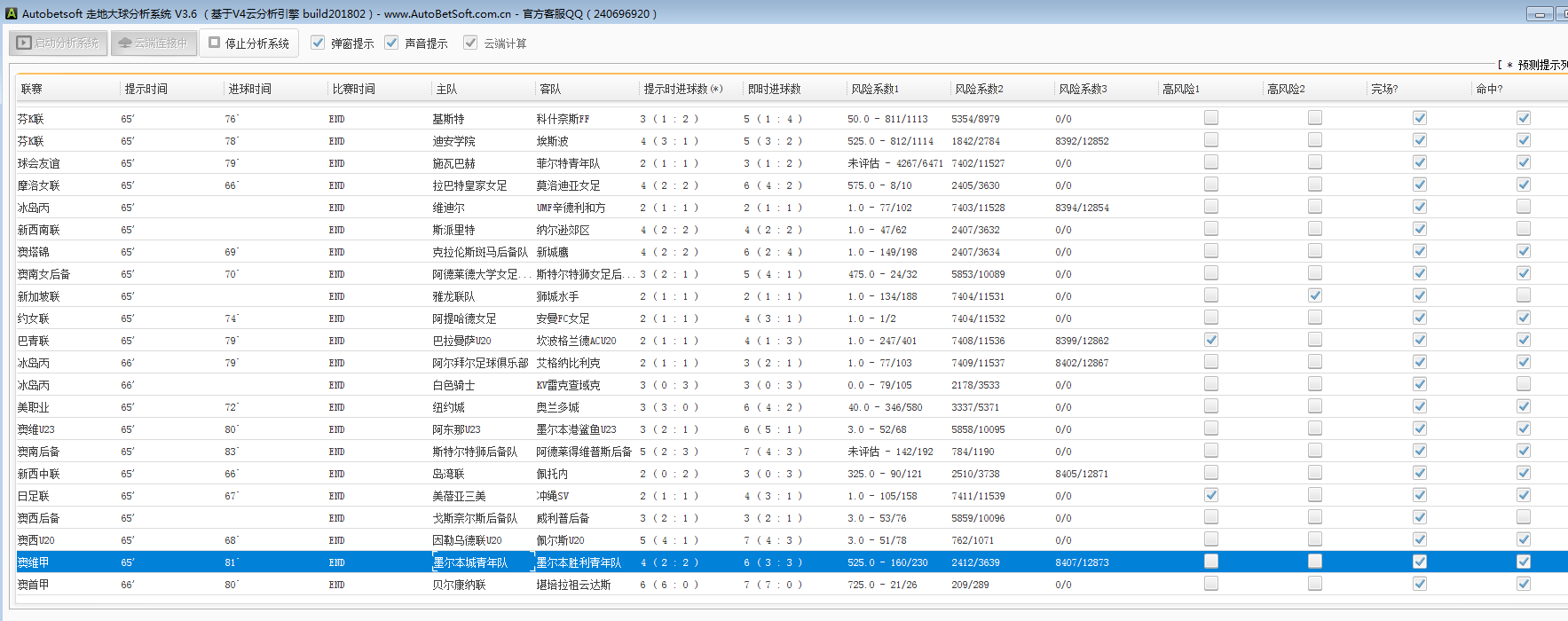Screen dimensions: 1568x621
Task: Minimize the Autobetsoft window
Action: (x=1540, y=14)
